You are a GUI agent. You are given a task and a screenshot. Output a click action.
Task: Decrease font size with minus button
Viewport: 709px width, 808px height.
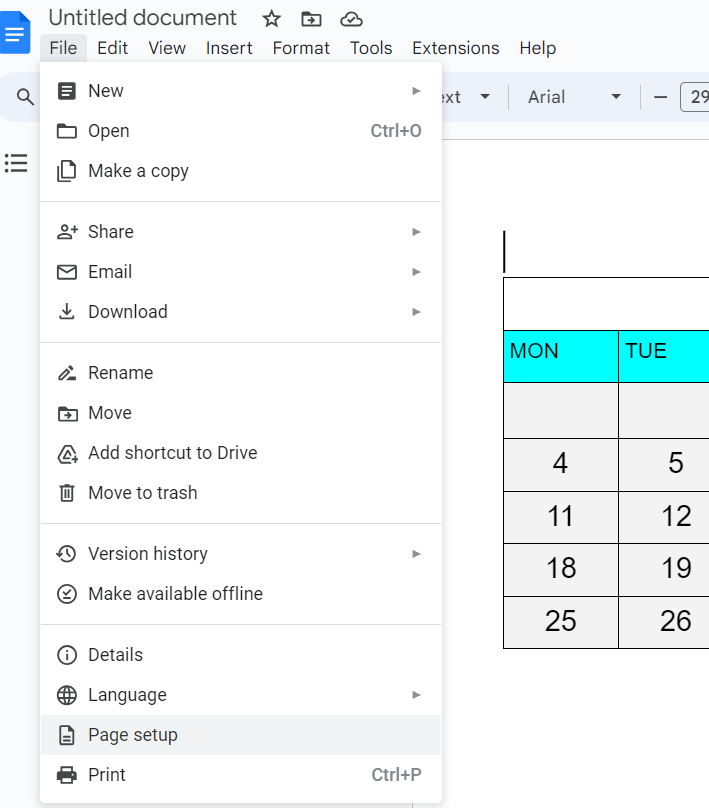tap(660, 97)
